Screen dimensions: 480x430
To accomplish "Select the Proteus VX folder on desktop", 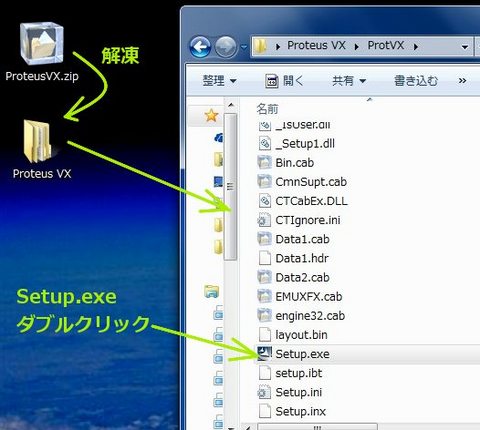I will (42, 149).
